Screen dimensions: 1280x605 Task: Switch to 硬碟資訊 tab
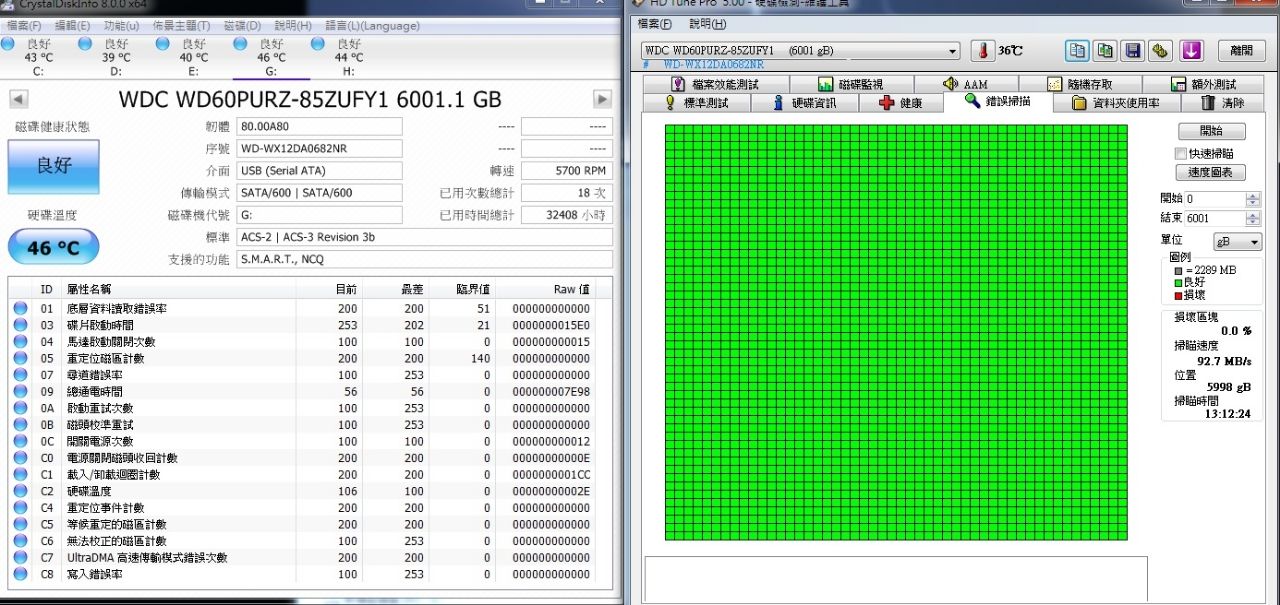tap(805, 103)
